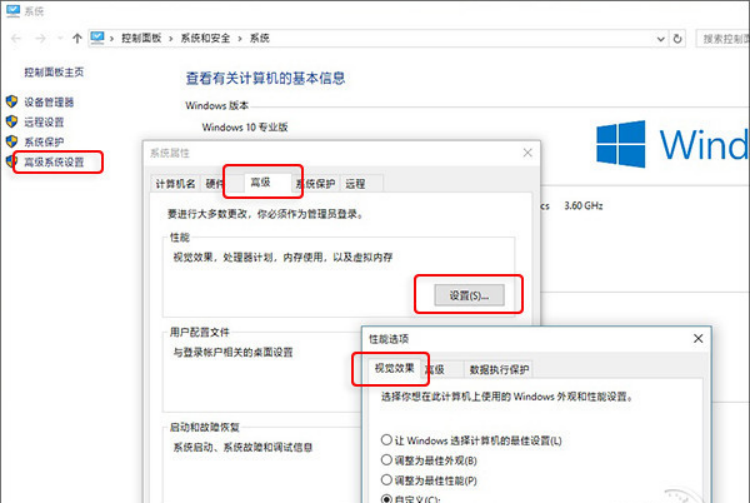750x503 pixels.
Task: Close the 性能选项 dialog
Action: [698, 339]
